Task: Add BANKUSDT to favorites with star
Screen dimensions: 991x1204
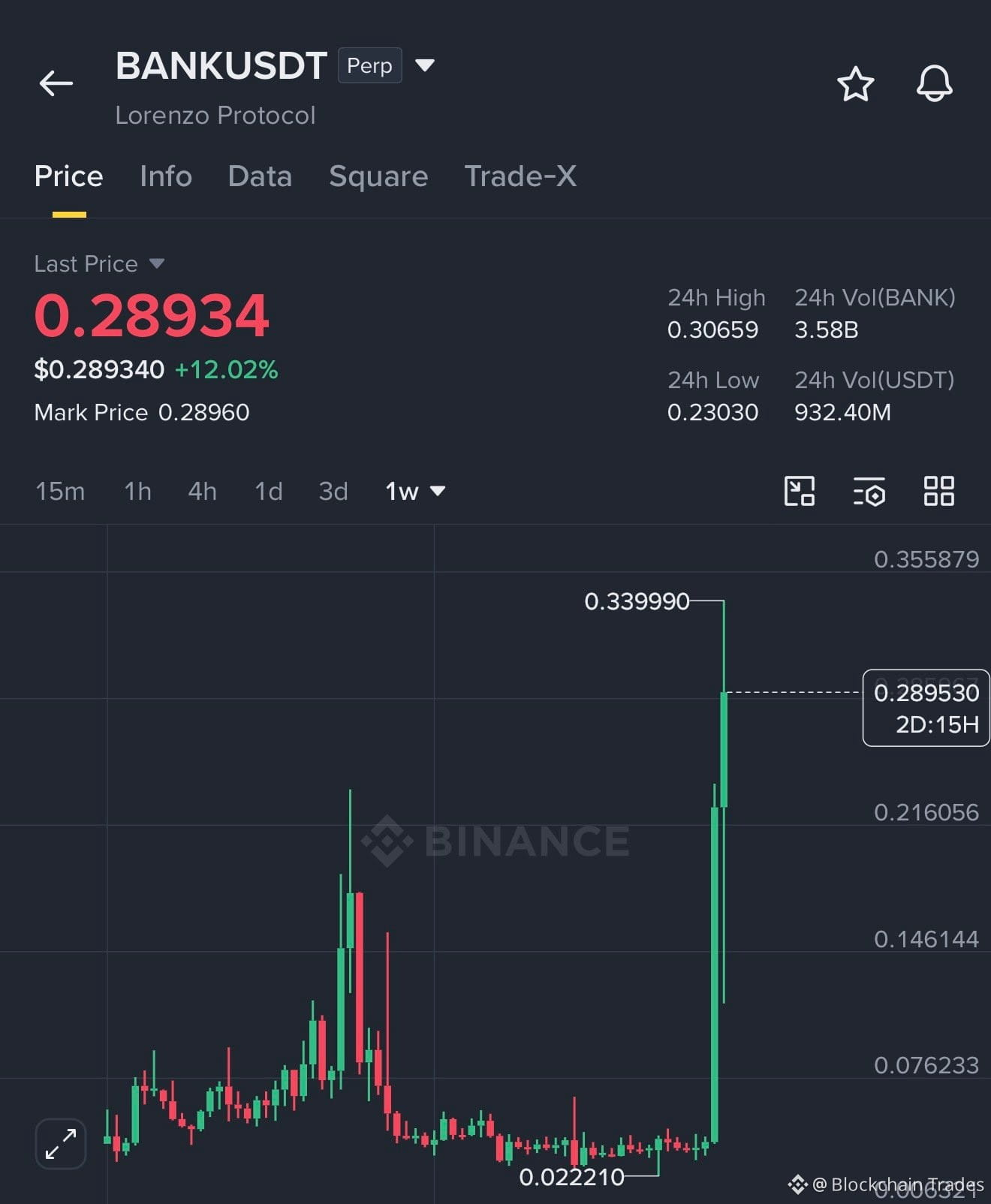Action: click(x=855, y=83)
